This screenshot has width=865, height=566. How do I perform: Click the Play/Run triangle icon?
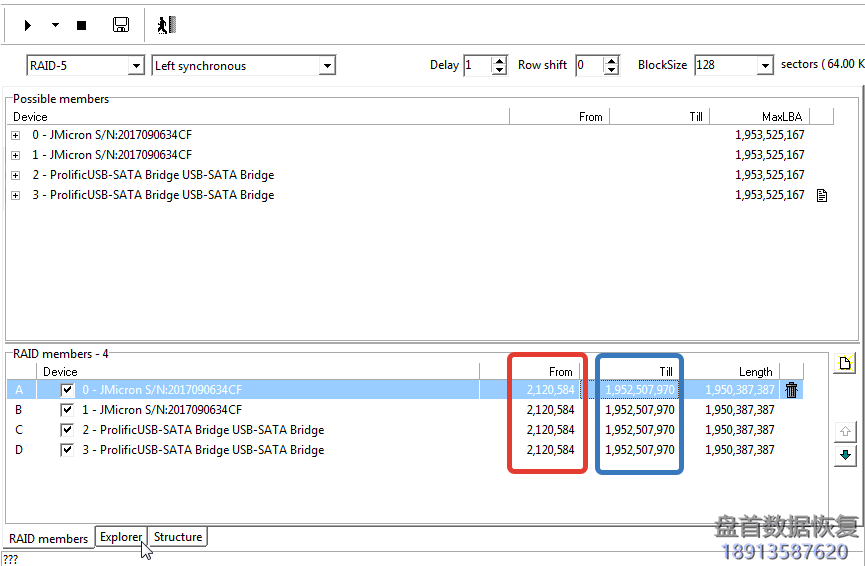click(28, 25)
